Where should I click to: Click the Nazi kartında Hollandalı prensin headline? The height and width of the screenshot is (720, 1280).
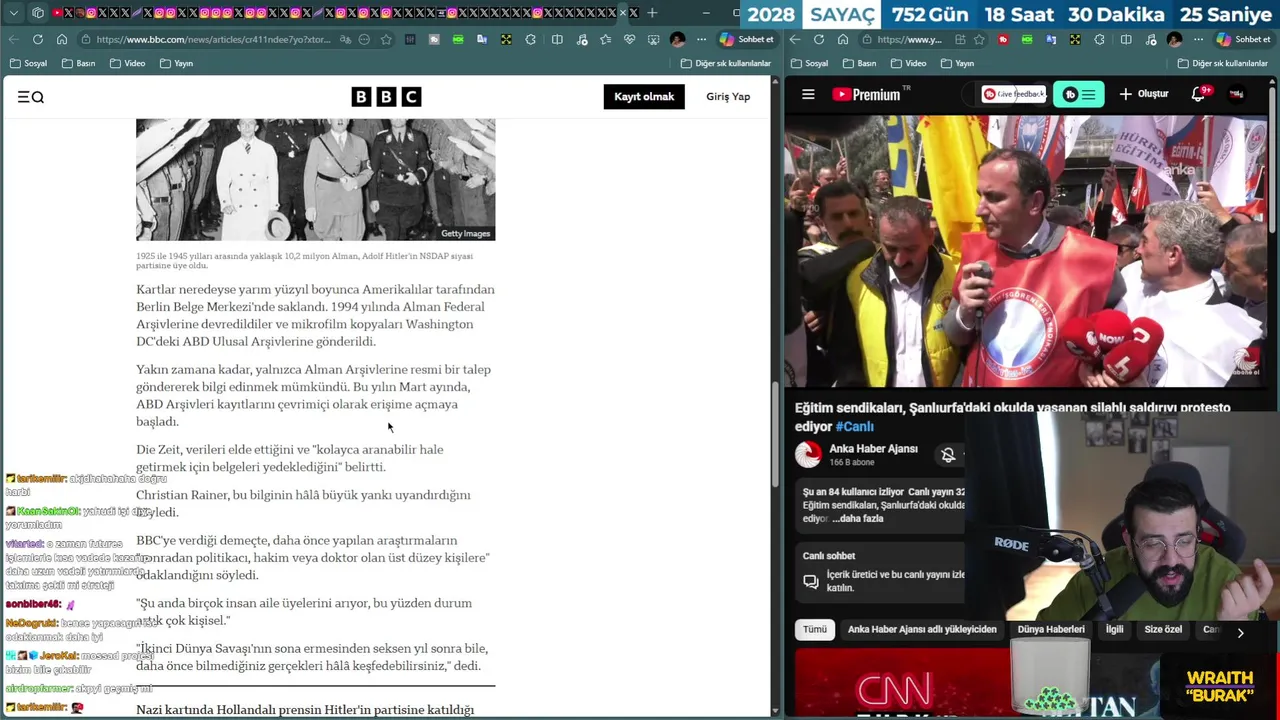coord(305,709)
